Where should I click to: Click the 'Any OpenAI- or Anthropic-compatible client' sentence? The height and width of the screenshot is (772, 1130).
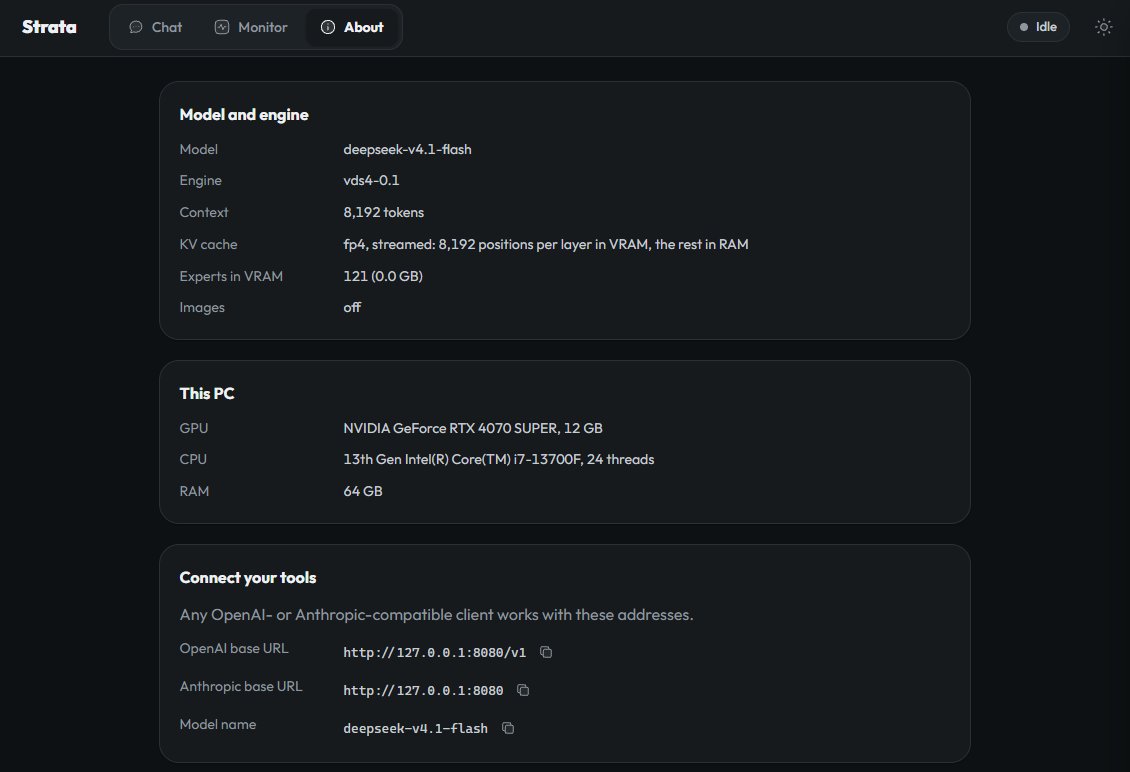click(436, 615)
